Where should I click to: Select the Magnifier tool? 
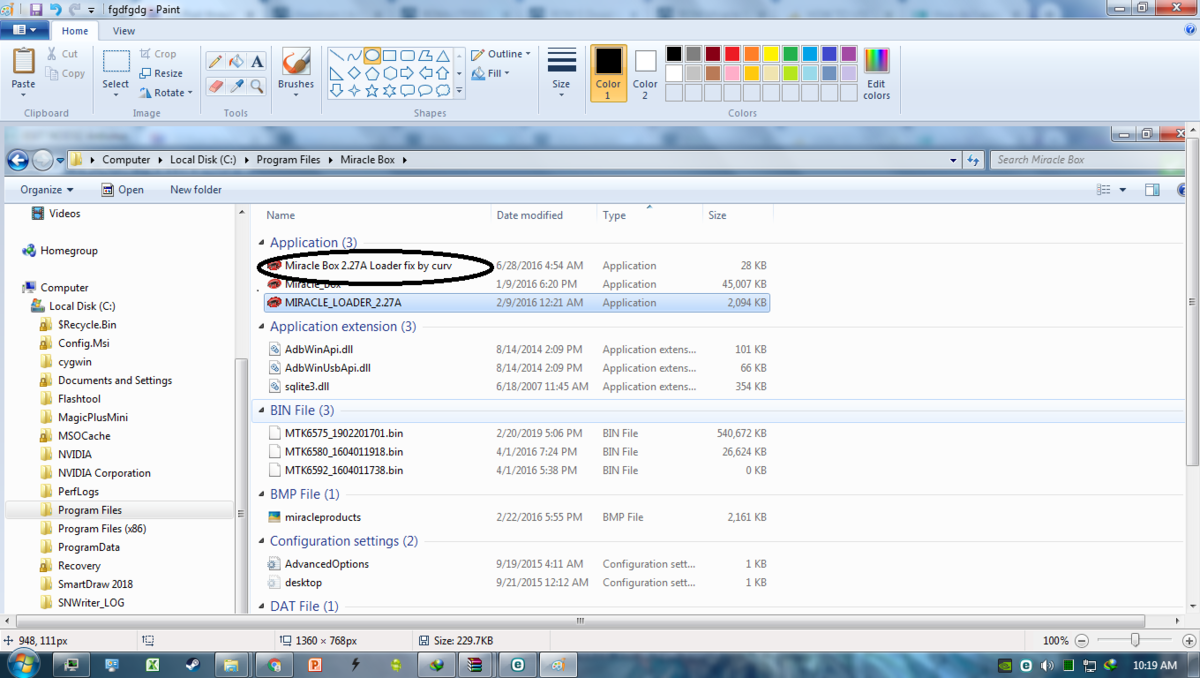(257, 87)
